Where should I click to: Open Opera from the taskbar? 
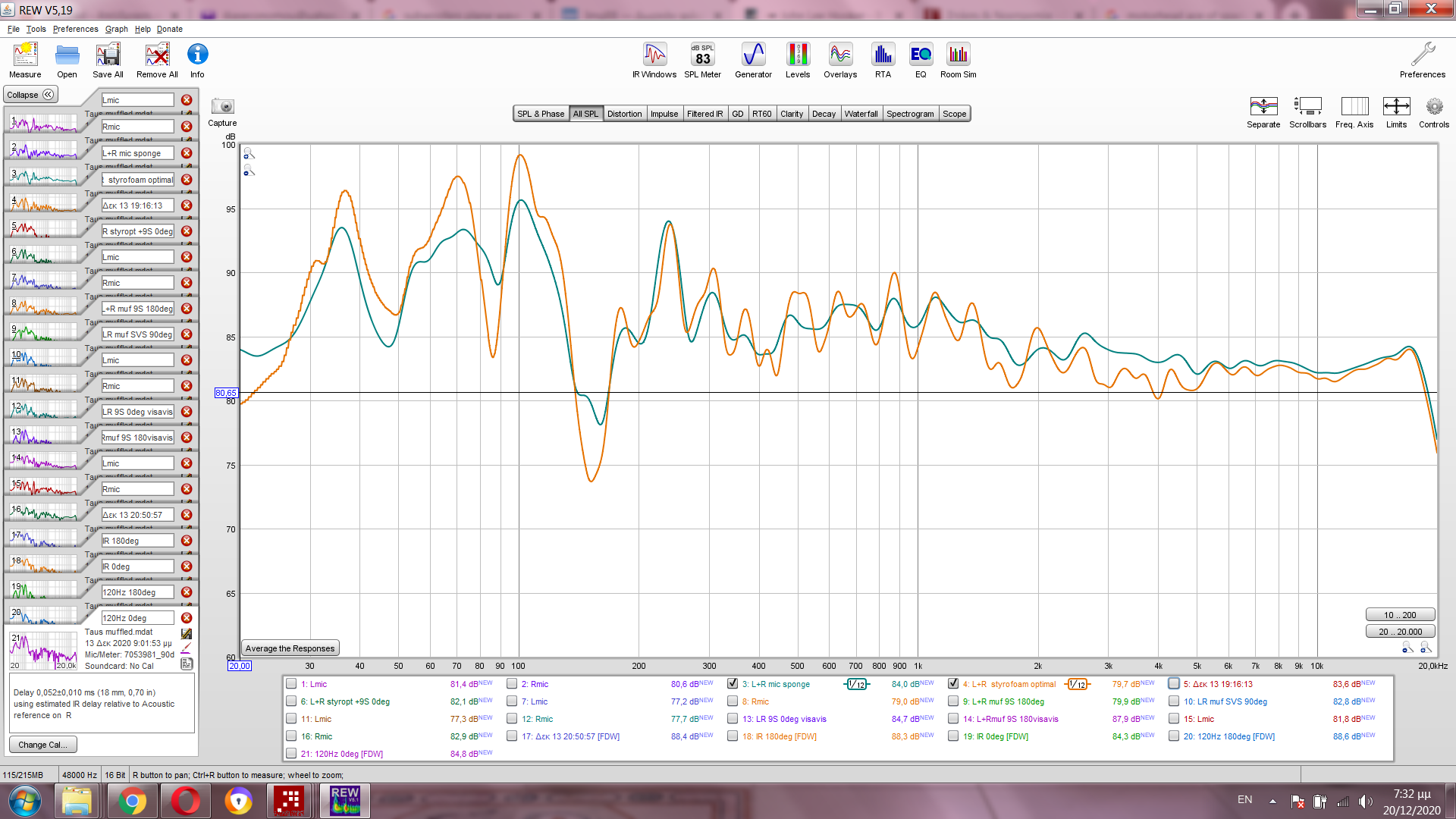(185, 801)
